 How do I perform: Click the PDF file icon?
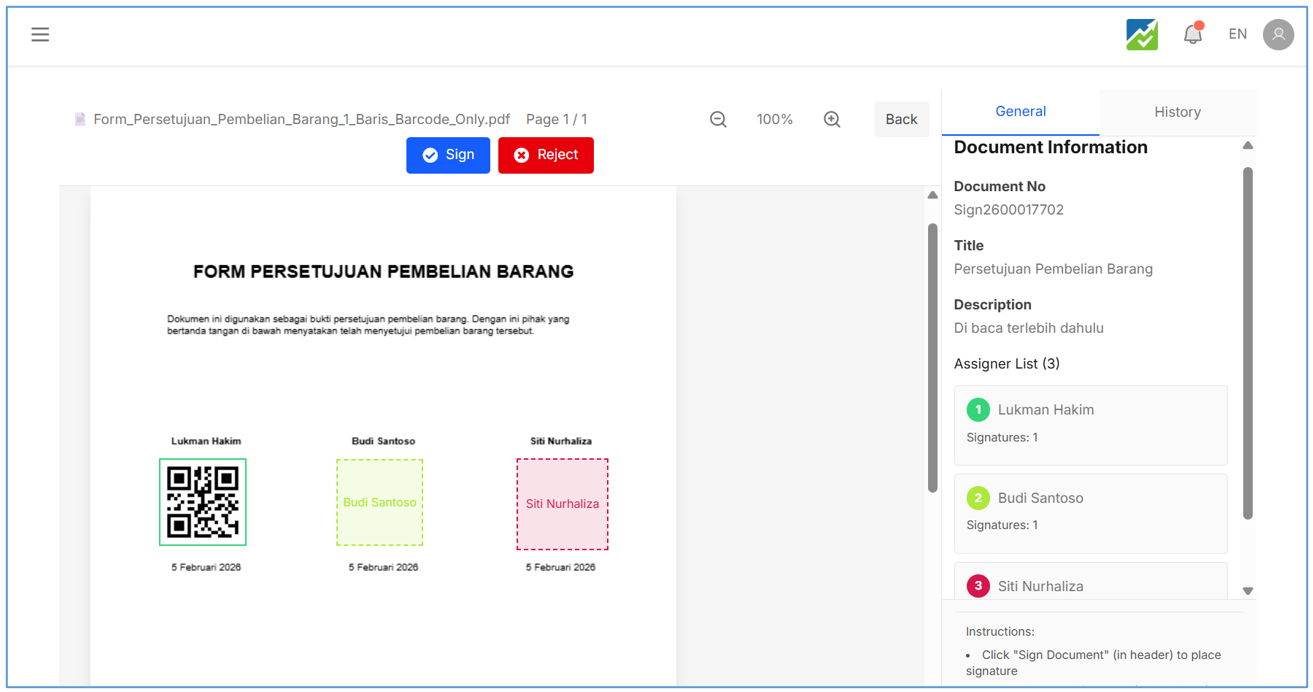(x=80, y=119)
